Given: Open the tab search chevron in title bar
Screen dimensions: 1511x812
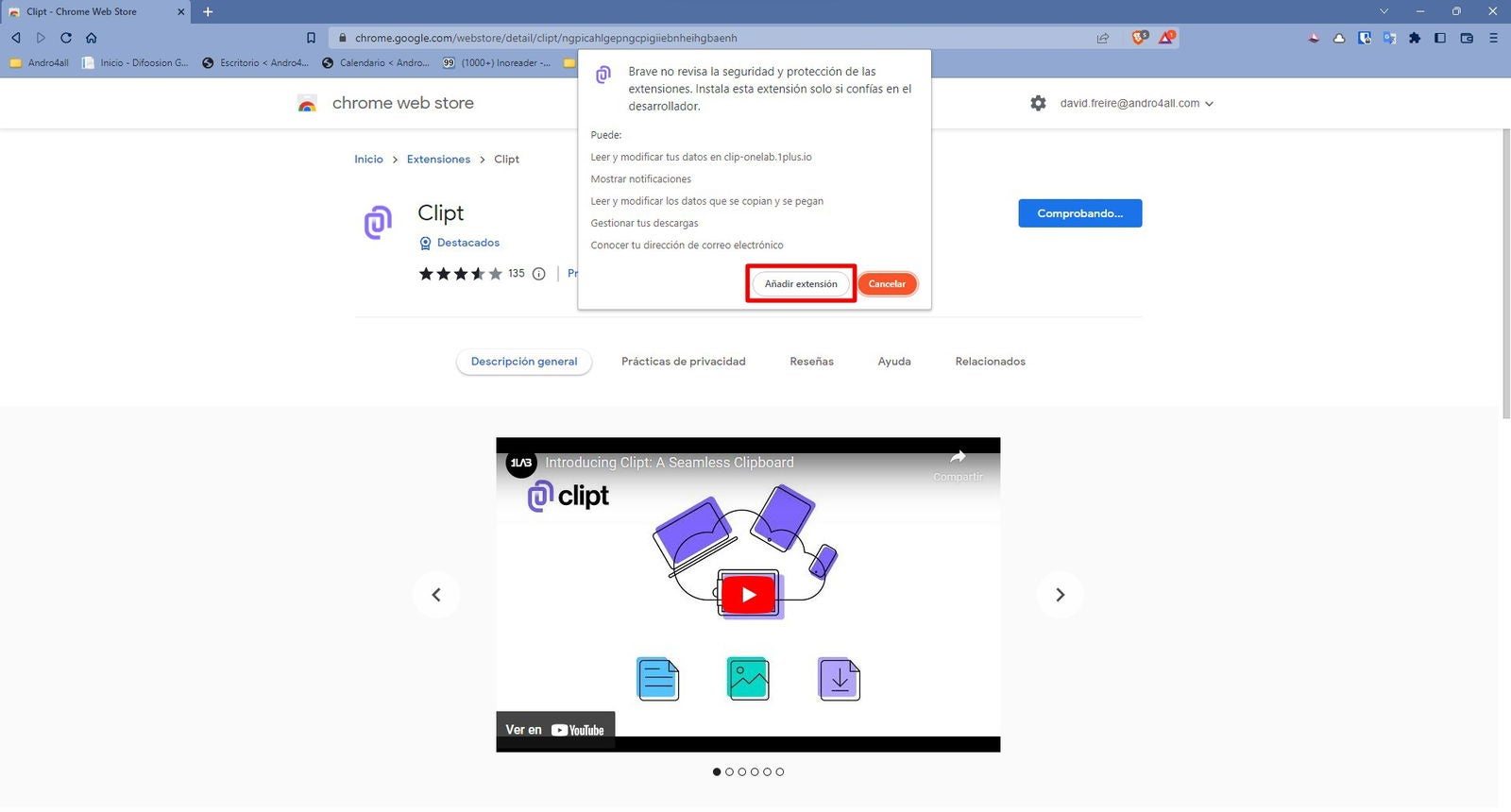Looking at the screenshot, I should point(1384,11).
